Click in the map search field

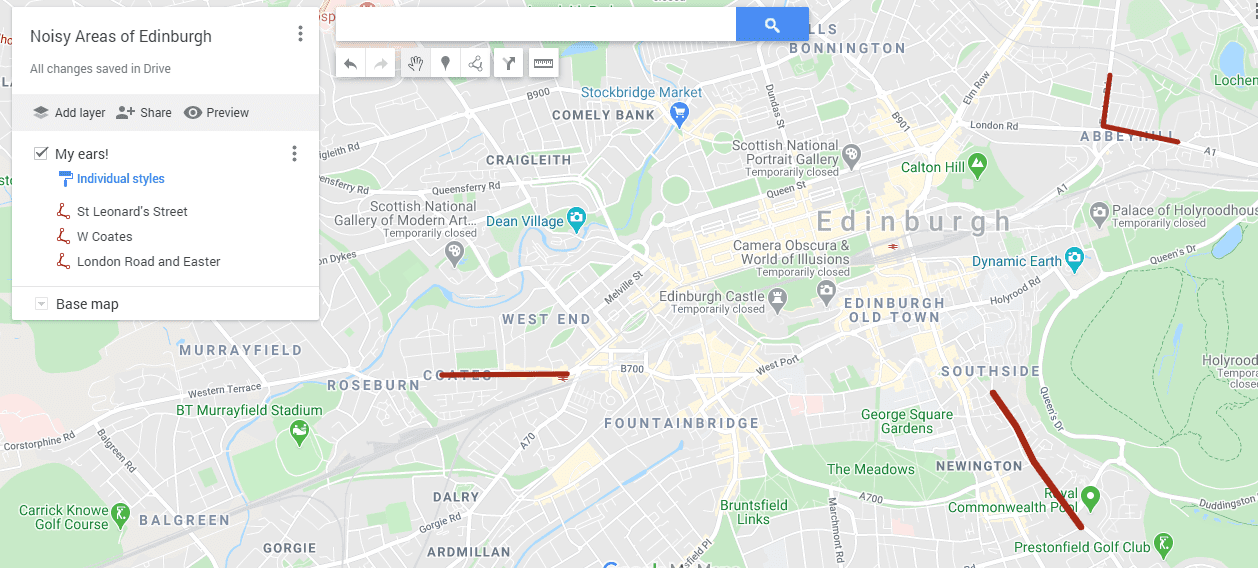(536, 25)
